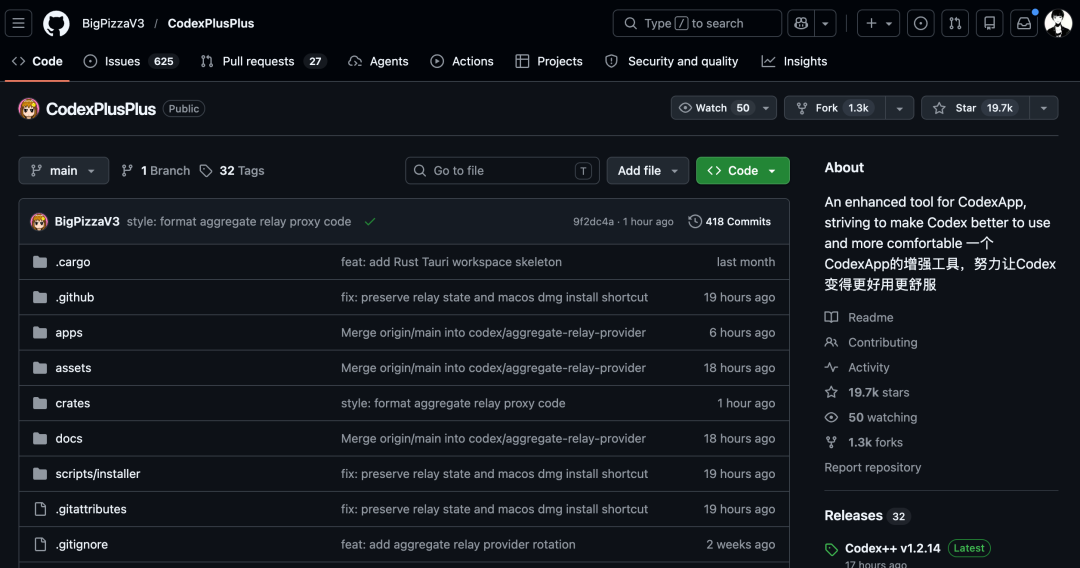Open the main branch selector

click(x=63, y=171)
